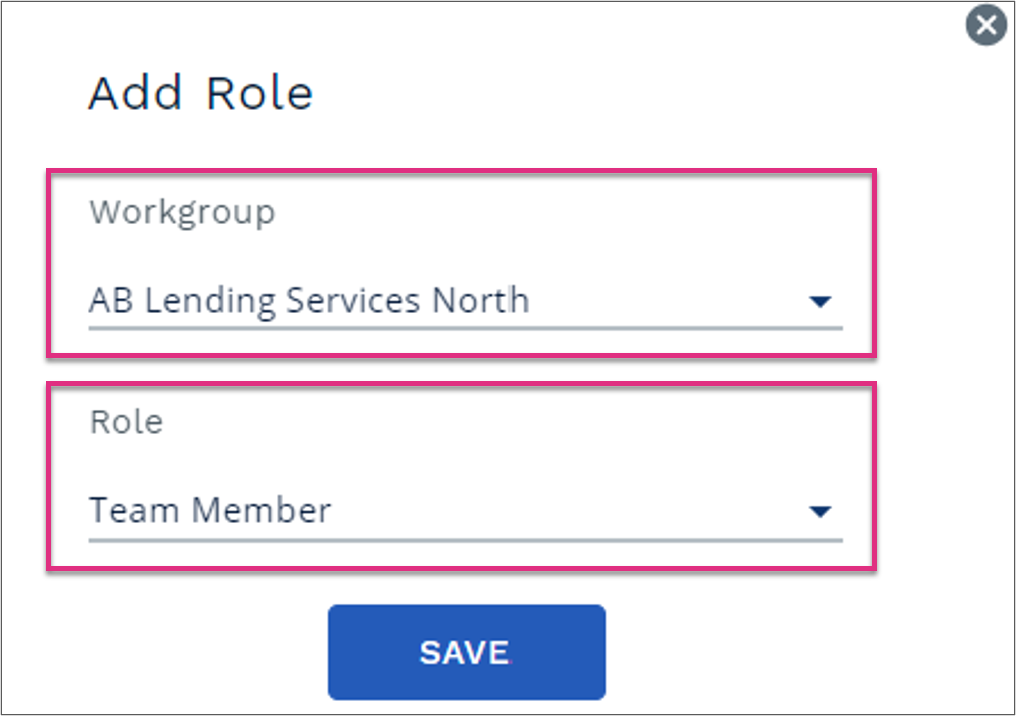Select the Team Member text
Screen dimensions: 1016x716
(x=210, y=510)
